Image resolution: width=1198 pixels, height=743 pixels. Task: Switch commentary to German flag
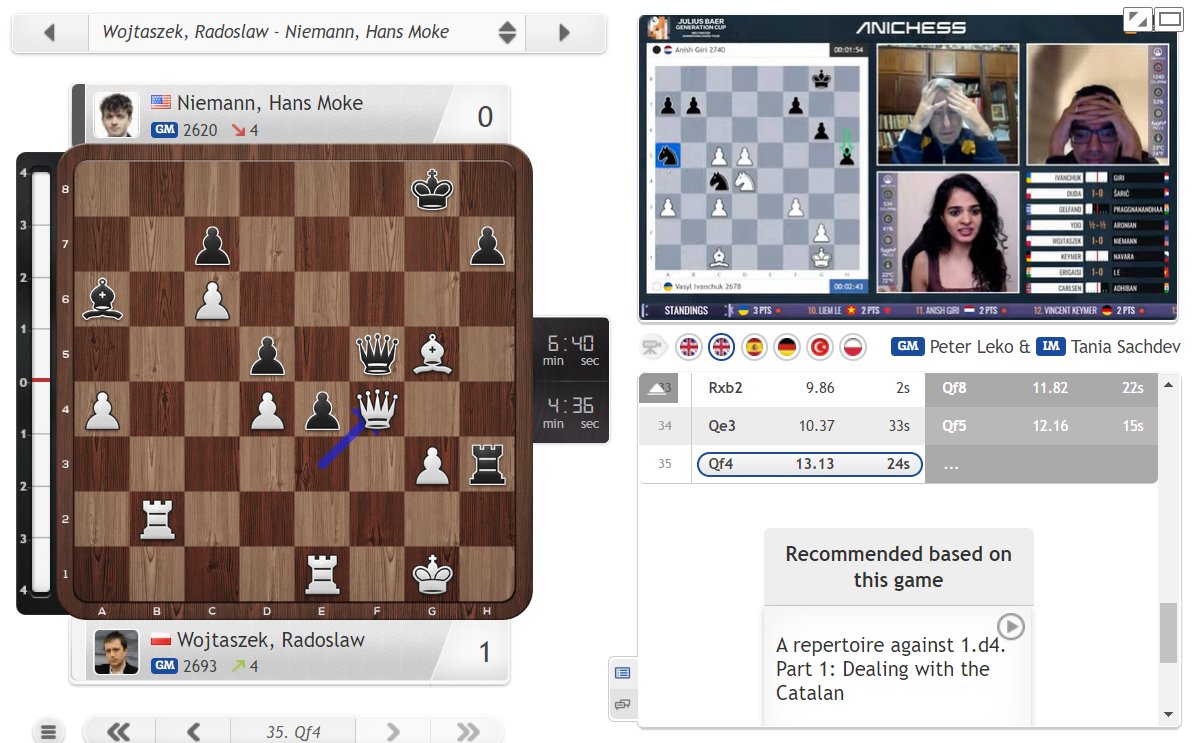click(x=787, y=347)
